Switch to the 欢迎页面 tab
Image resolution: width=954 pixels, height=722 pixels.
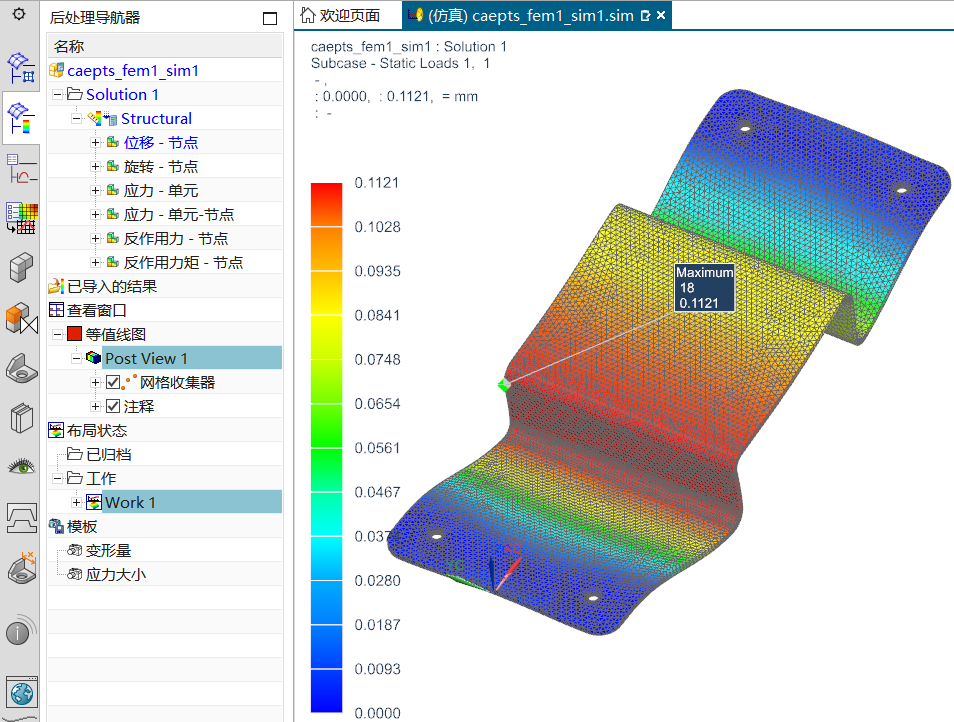pyautogui.click(x=348, y=15)
